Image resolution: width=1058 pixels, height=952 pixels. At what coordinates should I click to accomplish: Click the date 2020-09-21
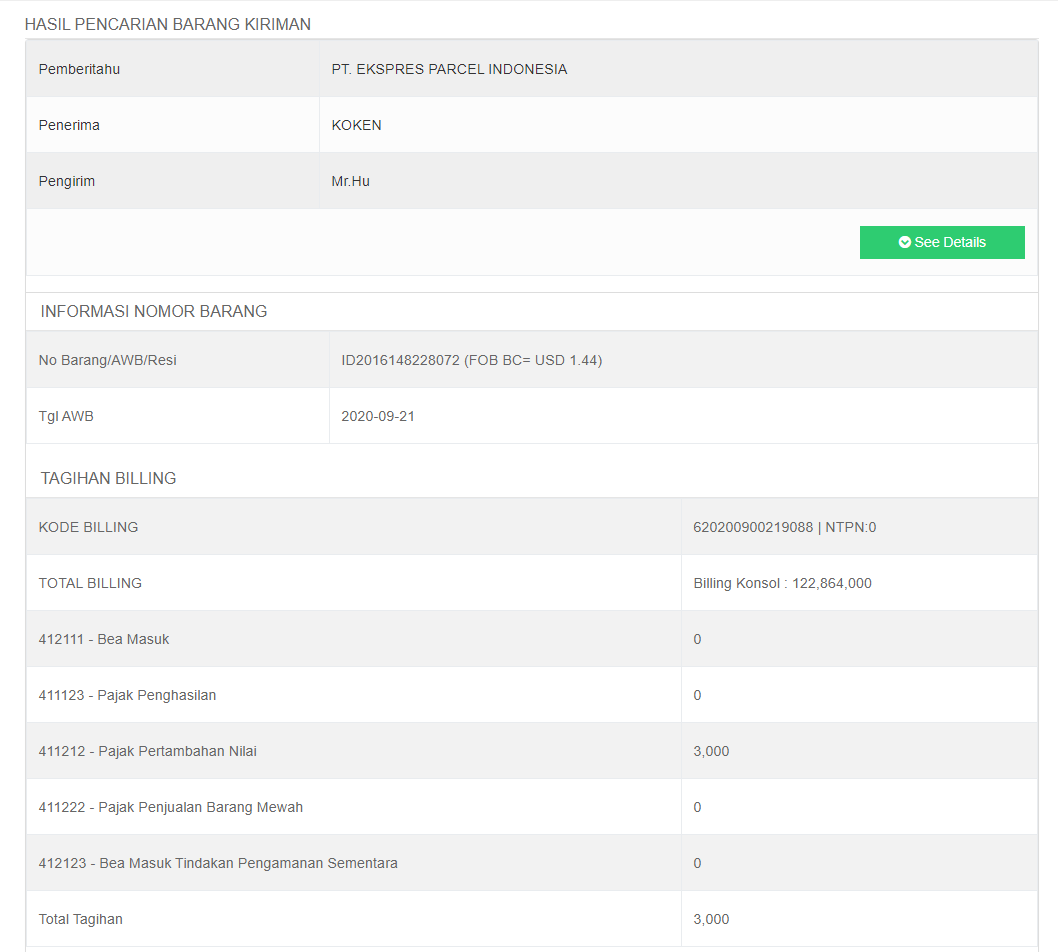378,416
